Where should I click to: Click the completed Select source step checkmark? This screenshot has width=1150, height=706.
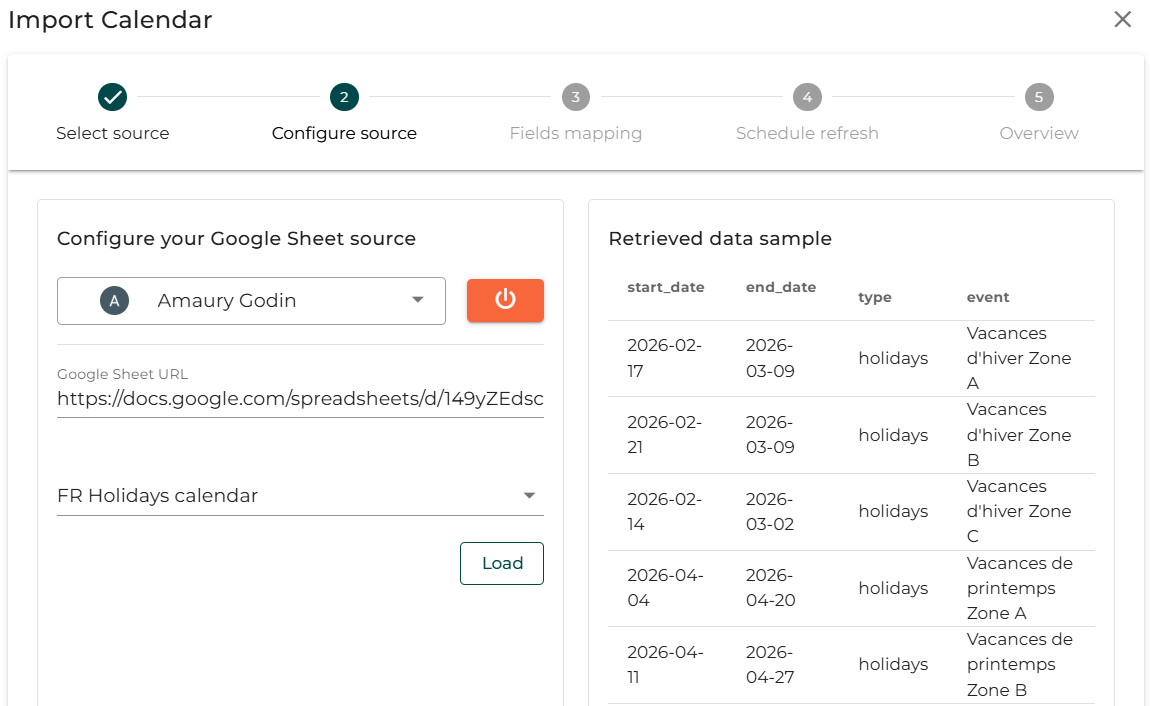[112, 97]
